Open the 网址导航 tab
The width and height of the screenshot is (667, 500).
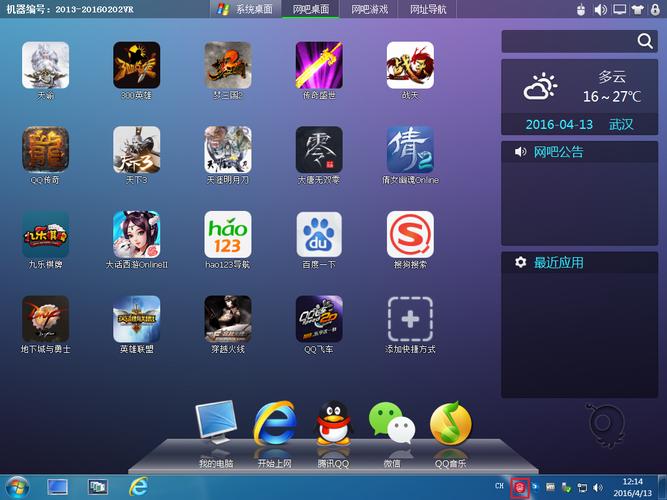pyautogui.click(x=428, y=9)
